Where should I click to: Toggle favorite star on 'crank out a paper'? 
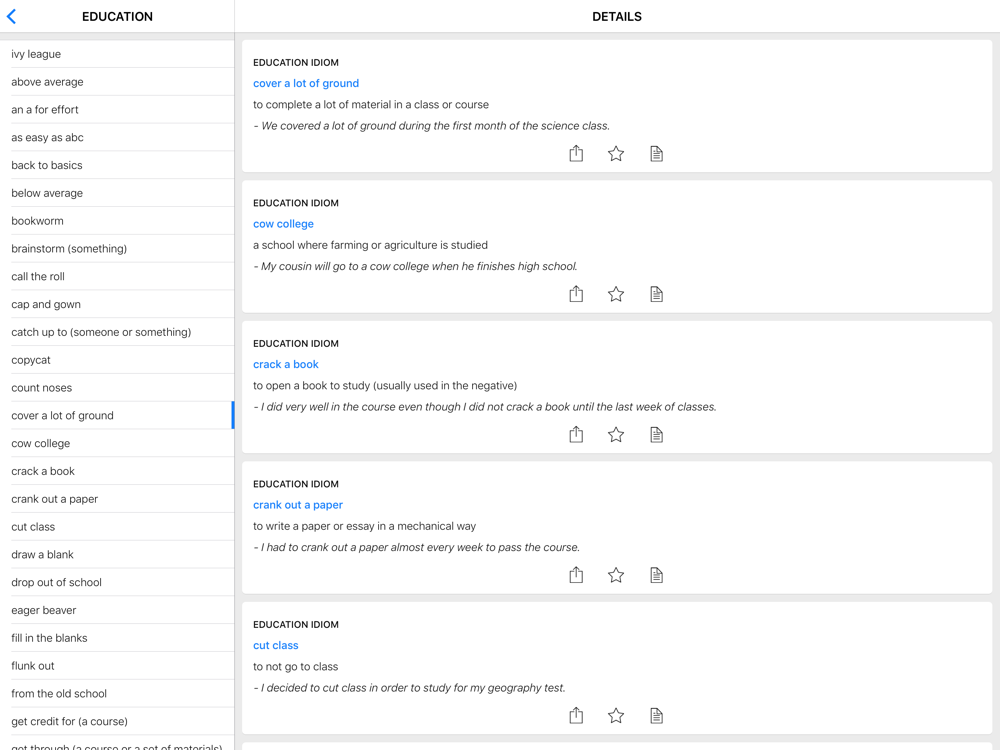616,575
